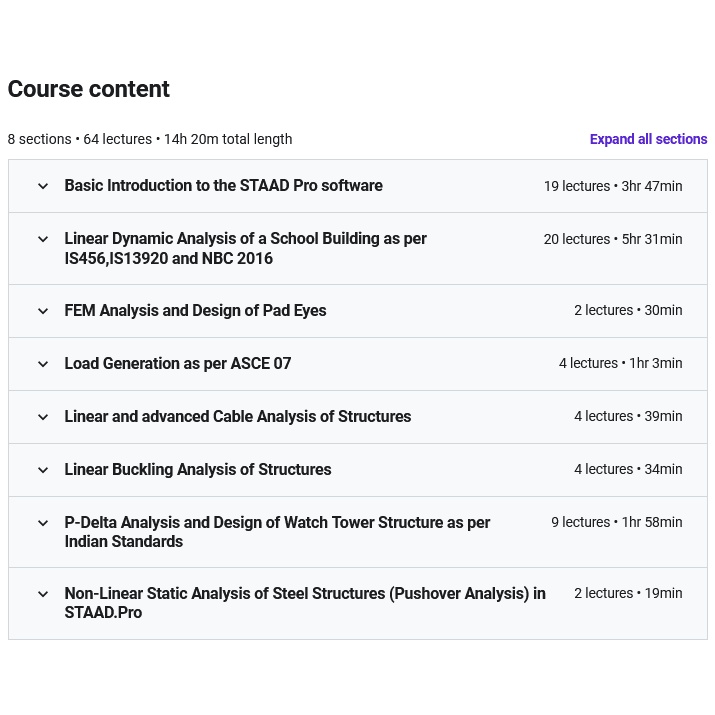The width and height of the screenshot is (715, 715).
Task: Select Linear and advanced Cable Analysis title
Action: click(x=237, y=417)
